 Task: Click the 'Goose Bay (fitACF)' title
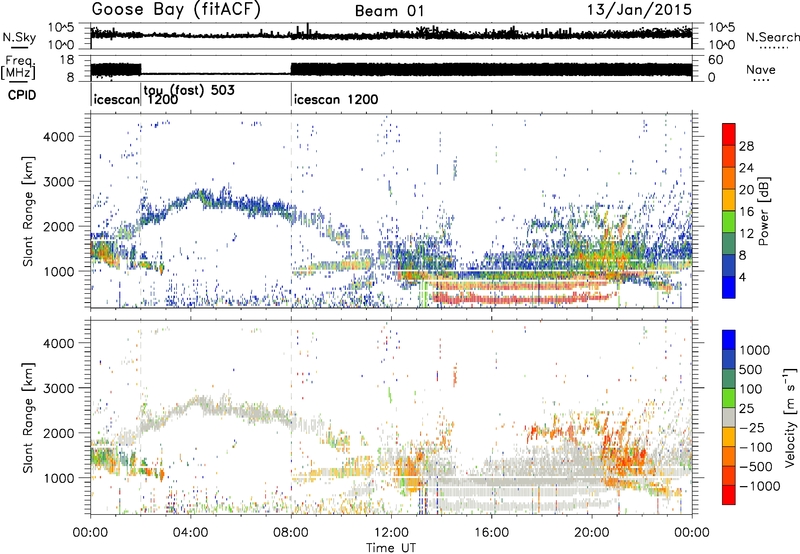[176, 10]
